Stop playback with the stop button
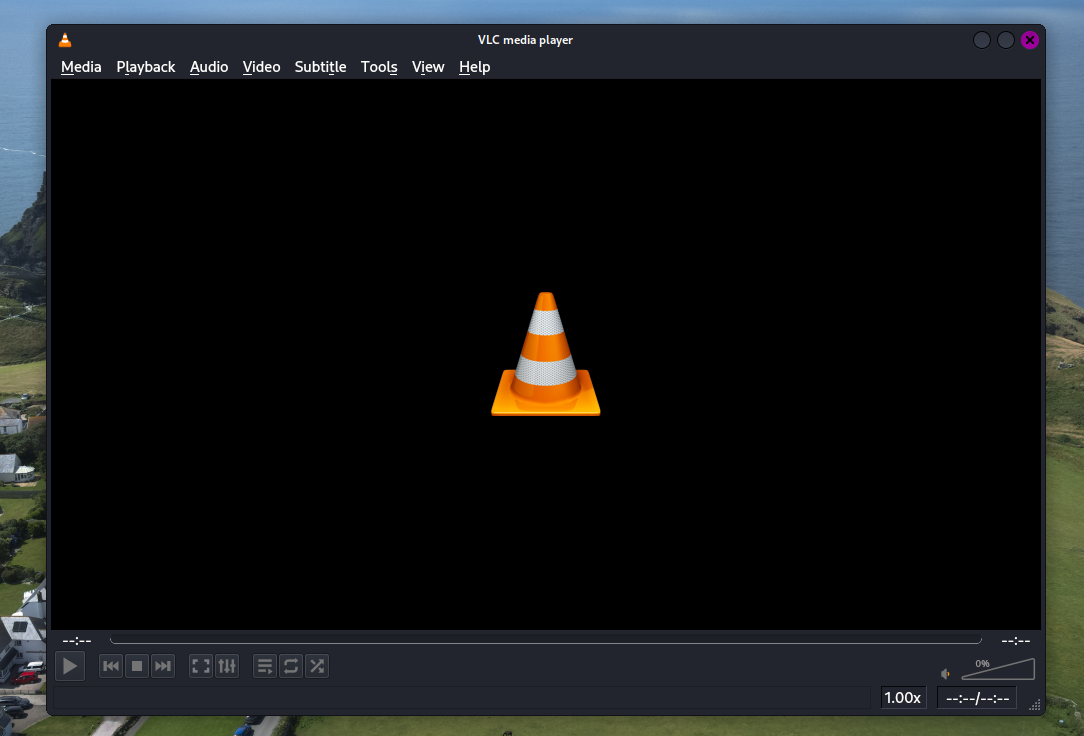Image resolution: width=1084 pixels, height=736 pixels. (x=137, y=666)
